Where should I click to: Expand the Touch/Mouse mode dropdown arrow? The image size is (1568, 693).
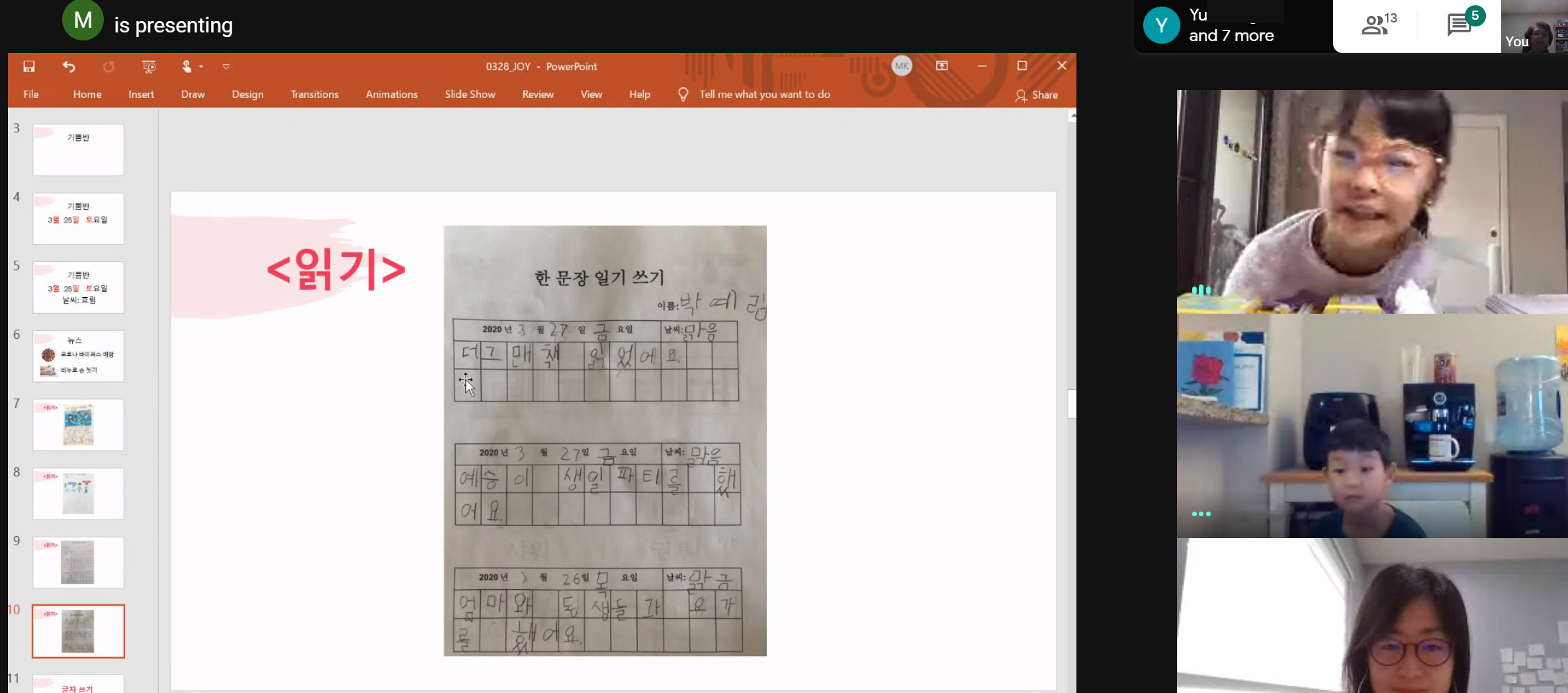tap(201, 66)
